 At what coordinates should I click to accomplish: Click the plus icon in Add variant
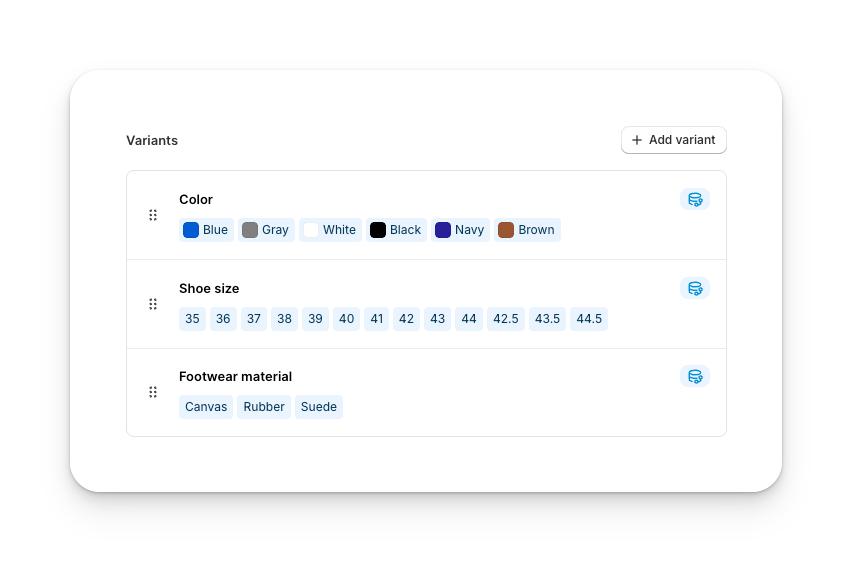pos(637,140)
